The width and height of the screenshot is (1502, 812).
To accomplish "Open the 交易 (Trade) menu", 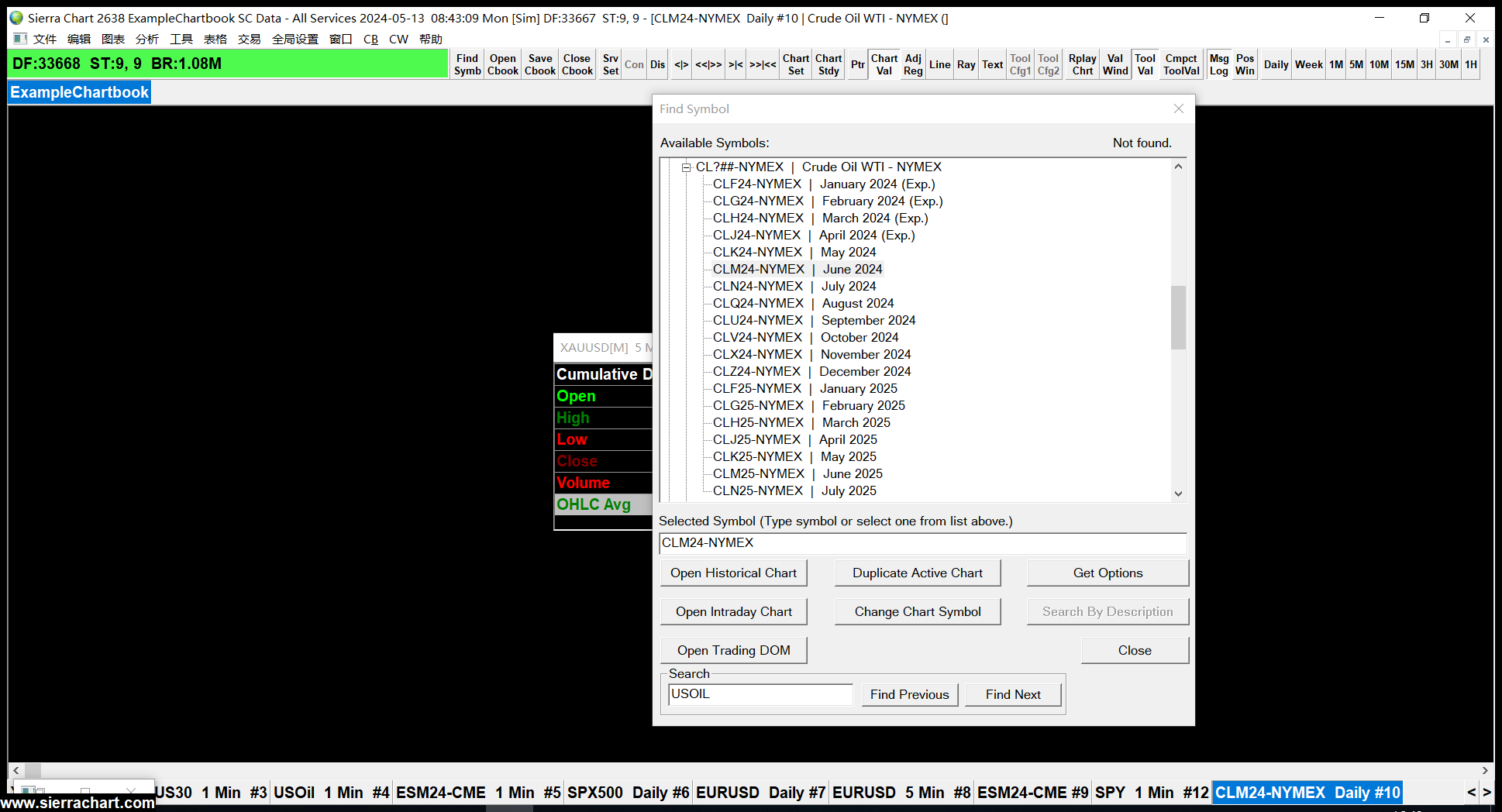I will [250, 40].
